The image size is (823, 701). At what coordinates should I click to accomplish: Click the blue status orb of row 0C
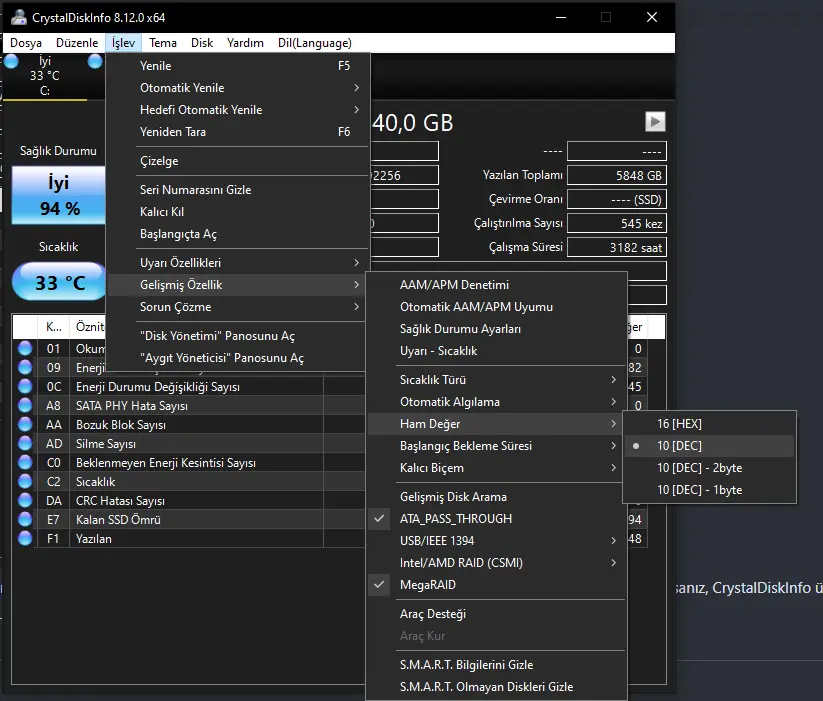[25, 386]
